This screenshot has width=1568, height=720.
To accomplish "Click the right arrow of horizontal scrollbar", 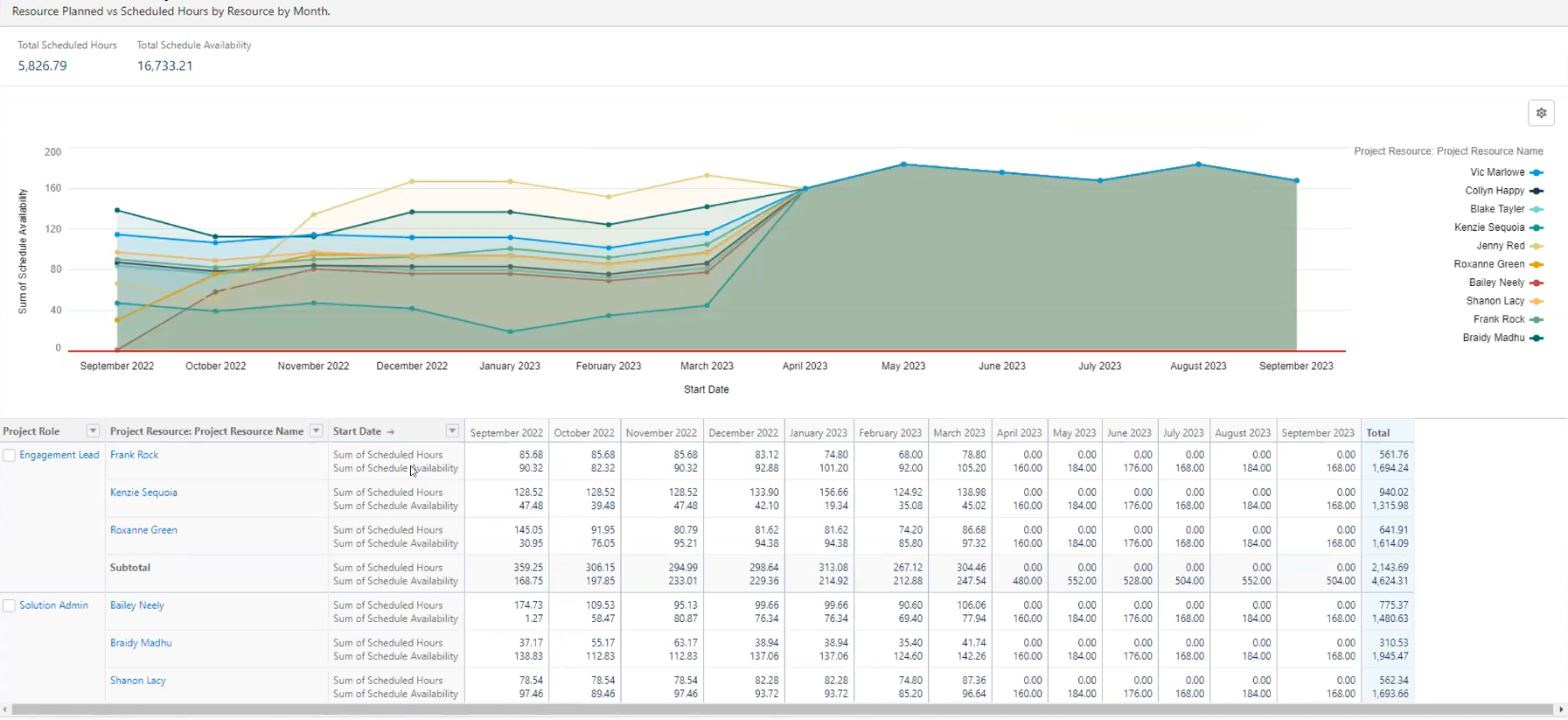I will click(x=1562, y=710).
